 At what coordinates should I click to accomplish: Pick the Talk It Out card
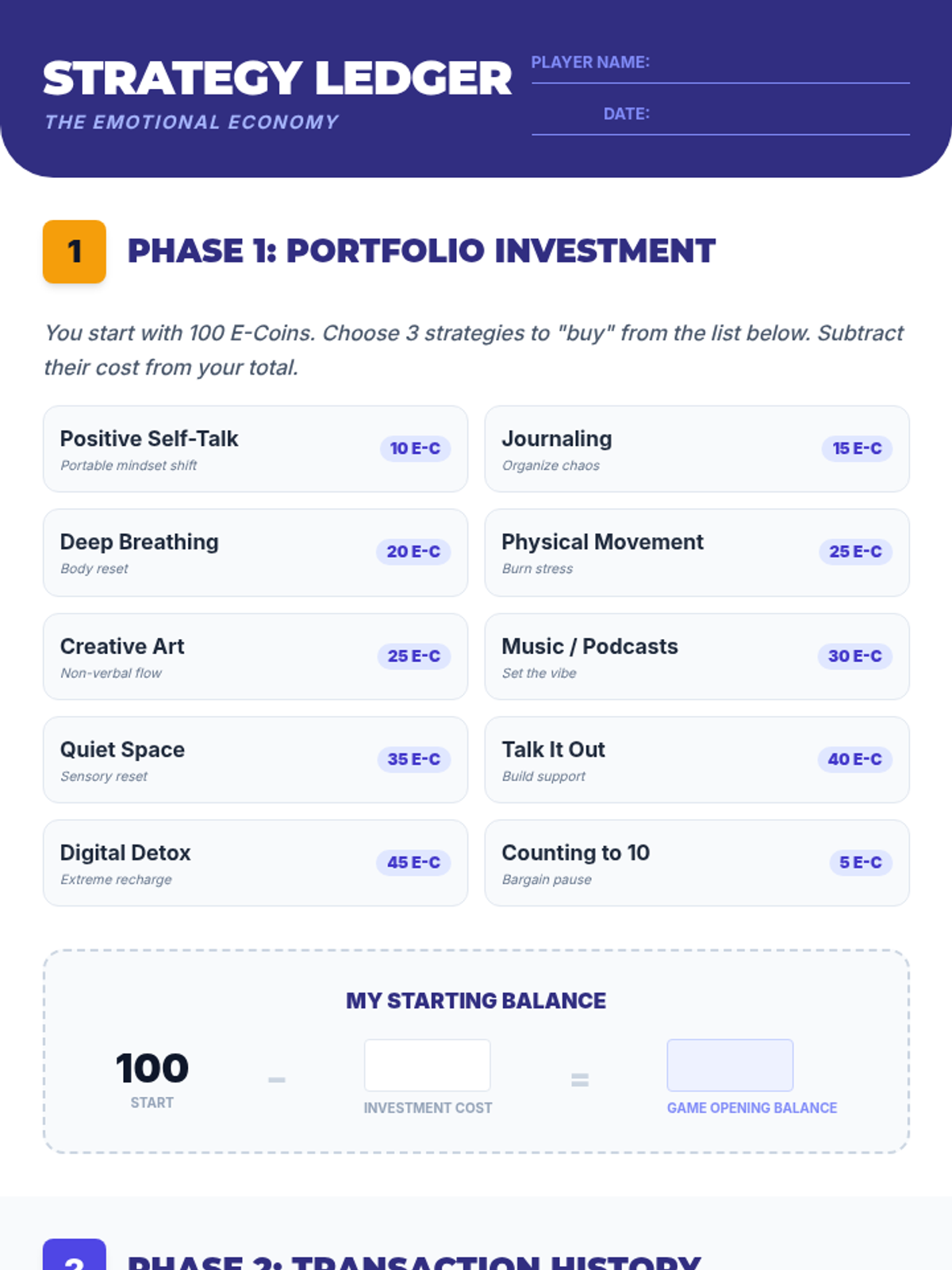697,760
